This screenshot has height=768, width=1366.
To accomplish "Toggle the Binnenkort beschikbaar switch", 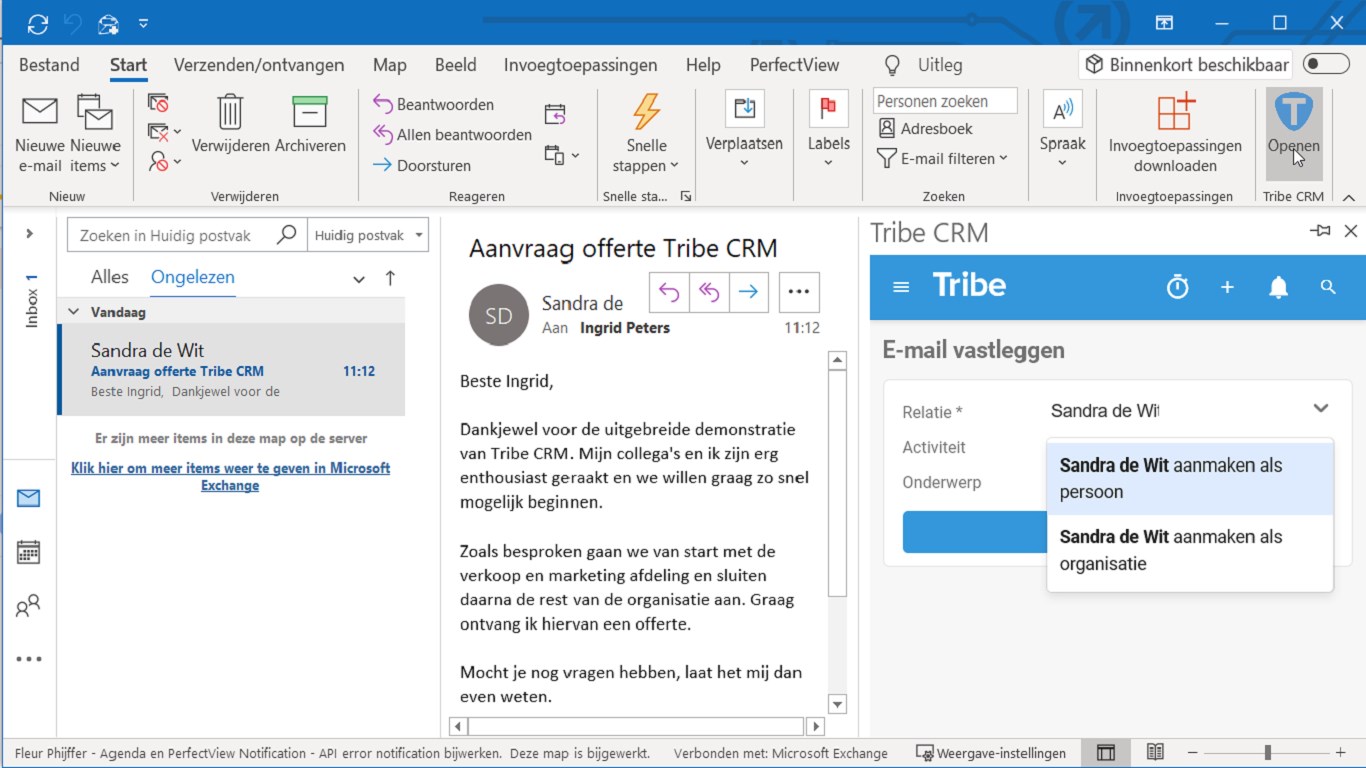I will click(1326, 65).
